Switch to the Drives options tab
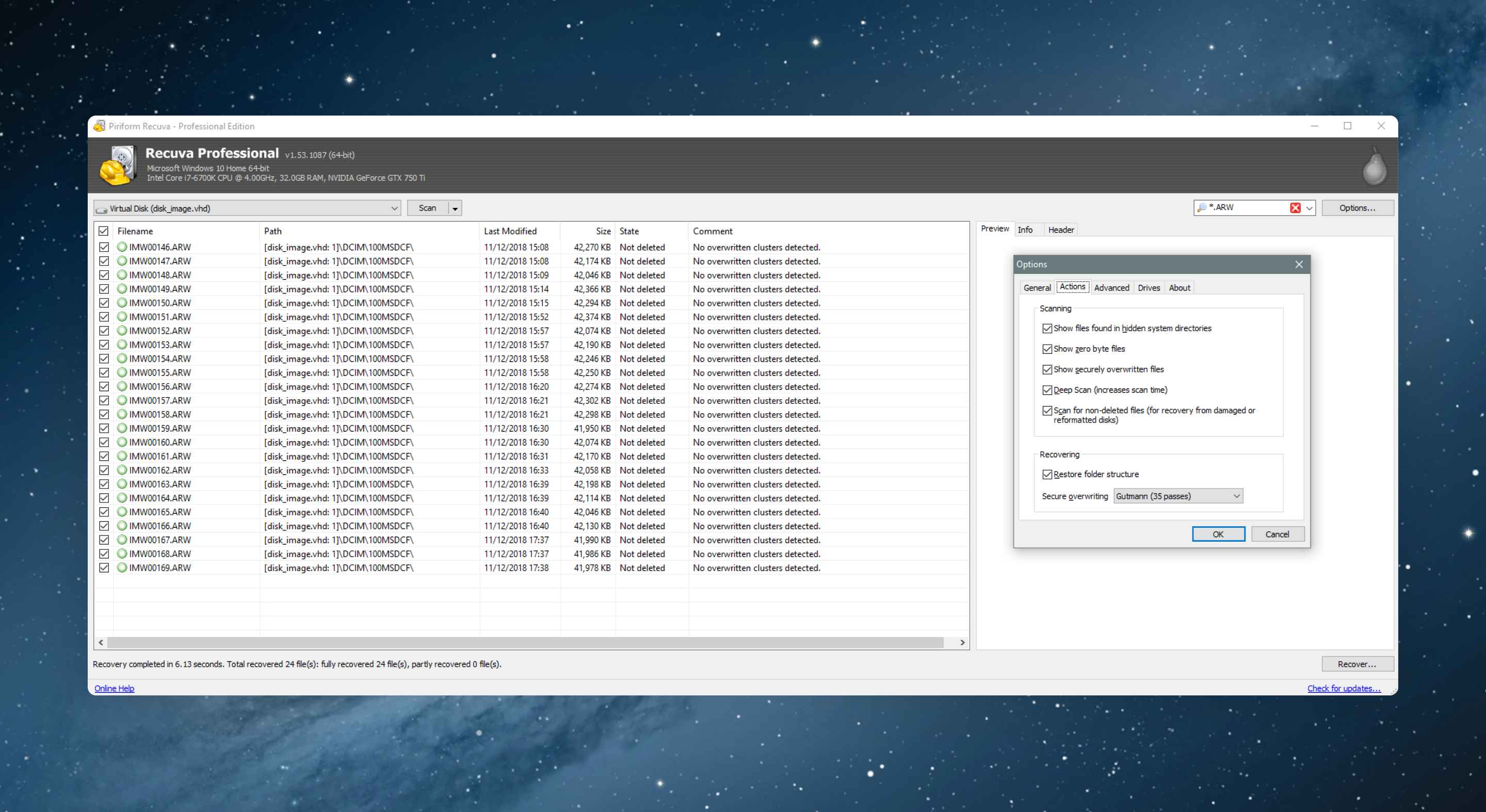Image resolution: width=1486 pixels, height=812 pixels. (x=1148, y=288)
